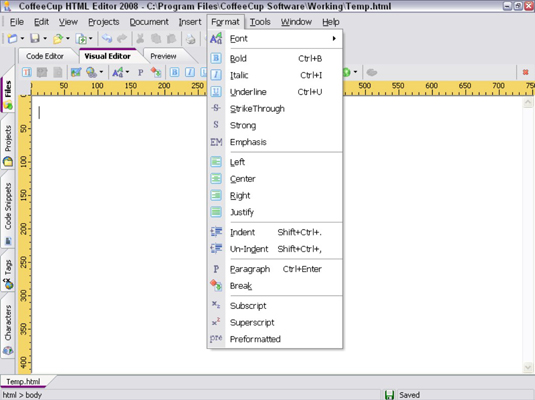Expand the Font submenu arrow
The image size is (535, 400).
[334, 39]
